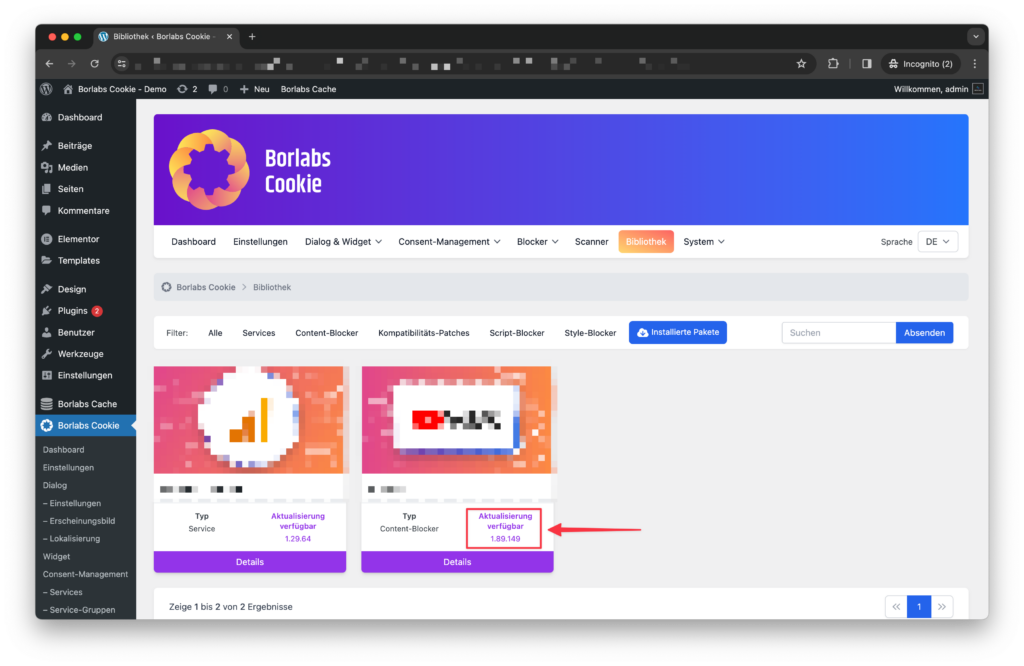Viewport: 1024px width, 666px height.
Task: Open Chrome three-dot menu
Action: 975,63
